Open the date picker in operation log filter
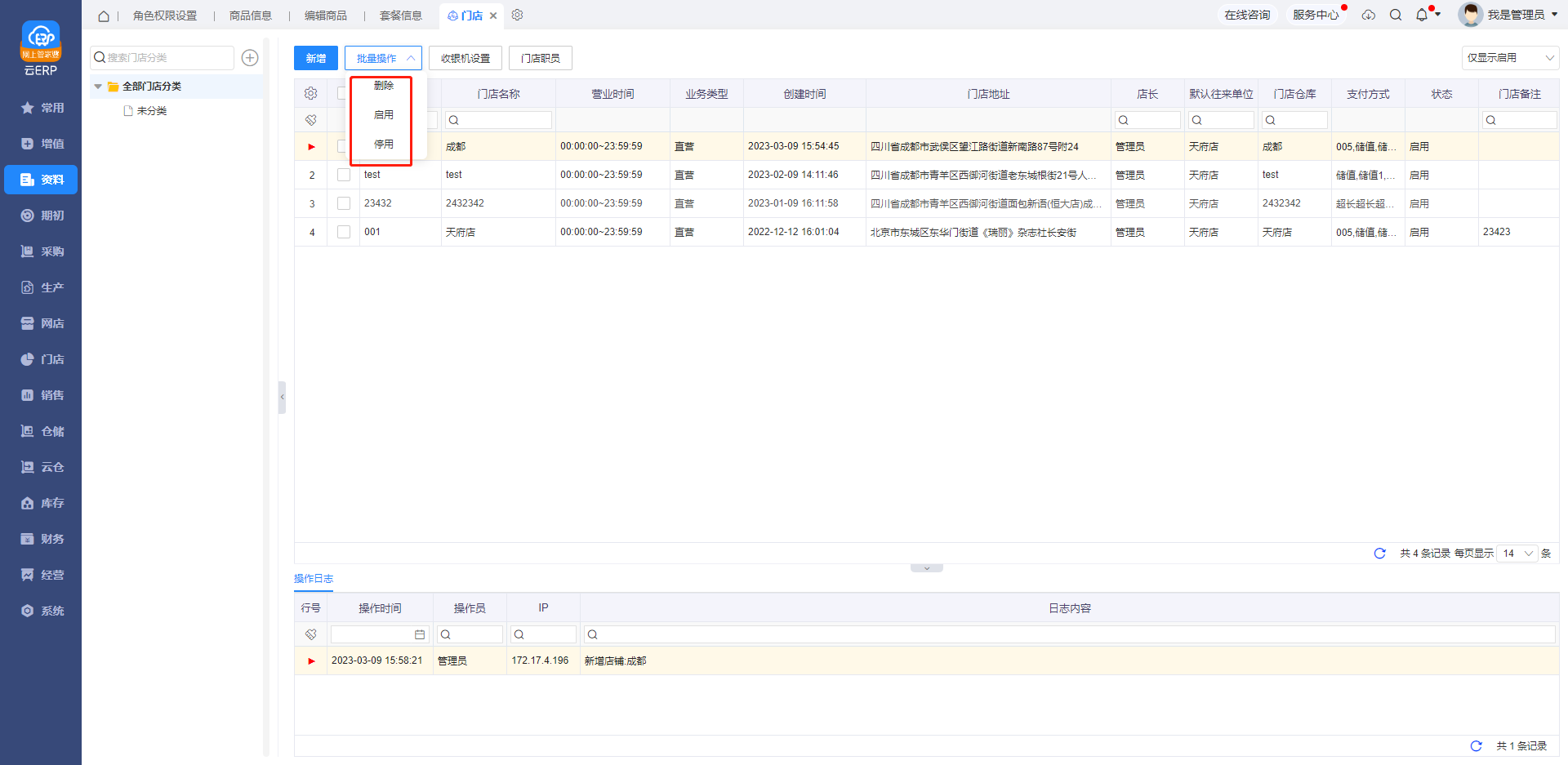This screenshot has width=1568, height=765. coord(420,634)
